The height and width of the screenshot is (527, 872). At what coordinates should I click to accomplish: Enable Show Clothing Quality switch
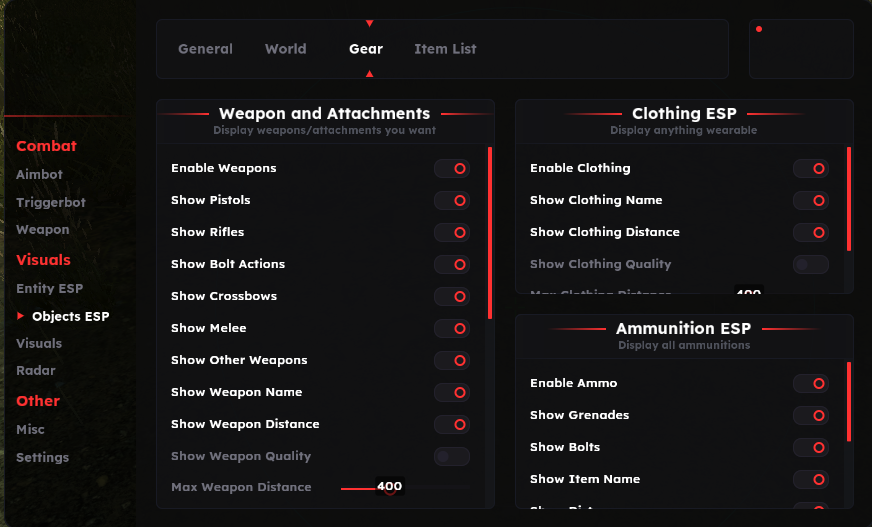(x=811, y=265)
